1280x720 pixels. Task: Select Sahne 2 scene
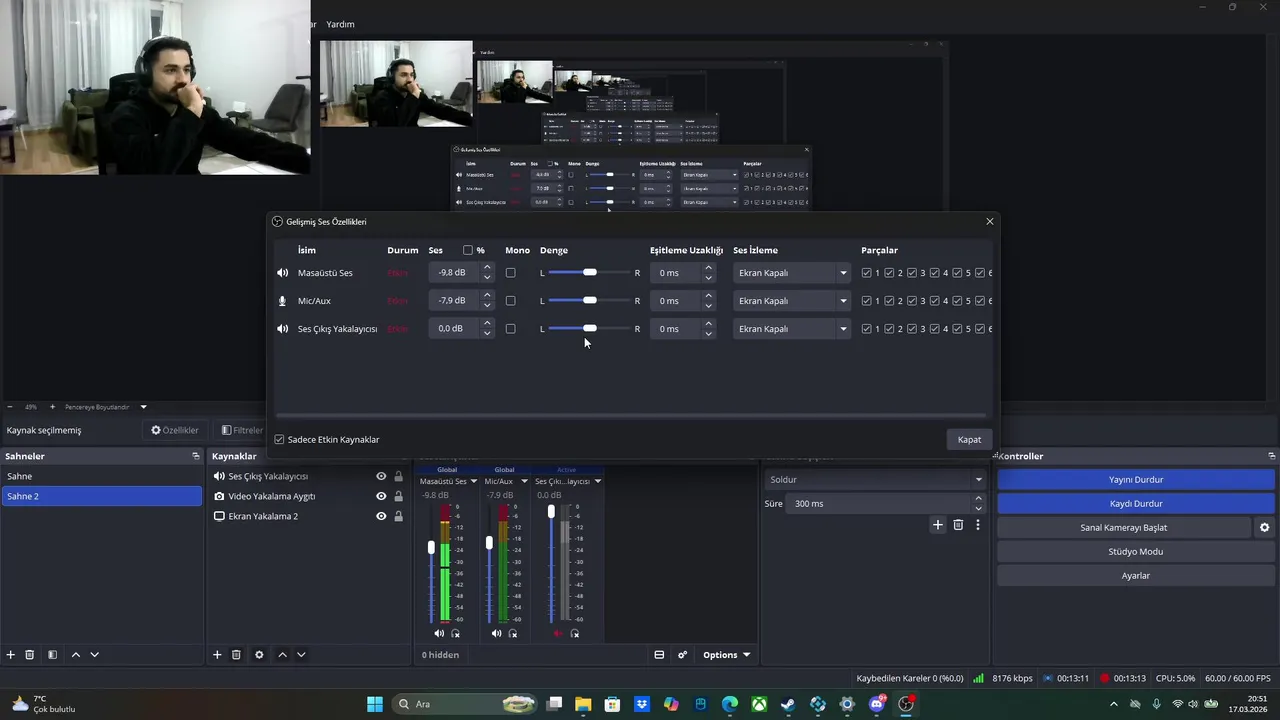(x=101, y=496)
